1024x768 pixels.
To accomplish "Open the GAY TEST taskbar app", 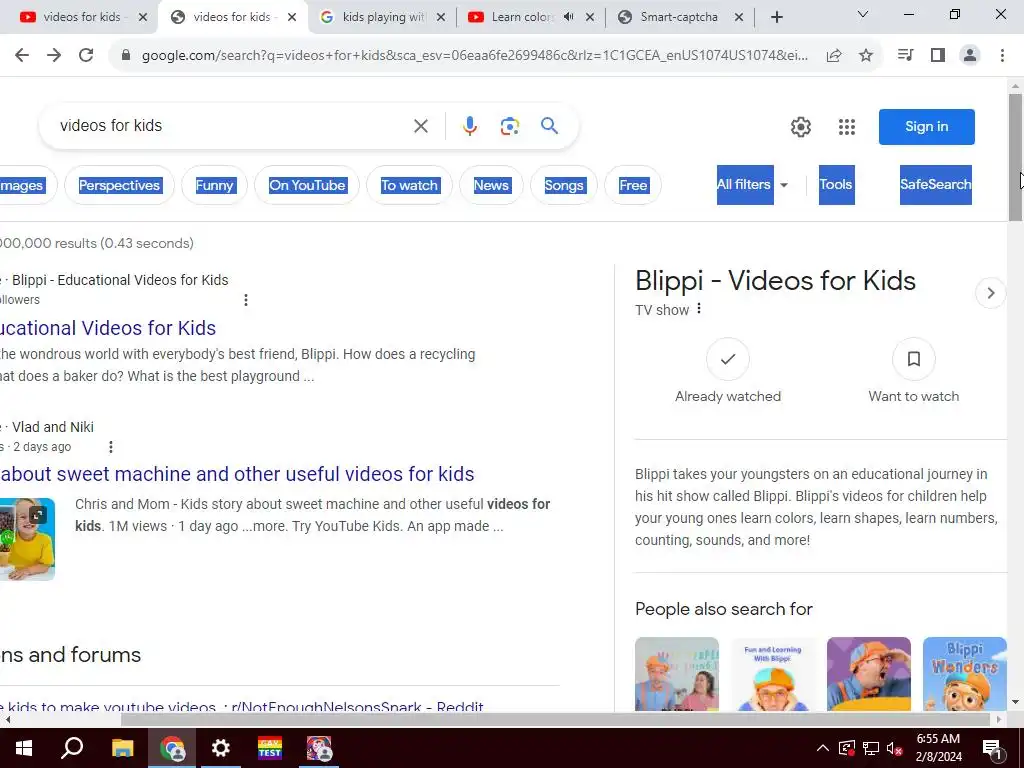I will pyautogui.click(x=270, y=748).
